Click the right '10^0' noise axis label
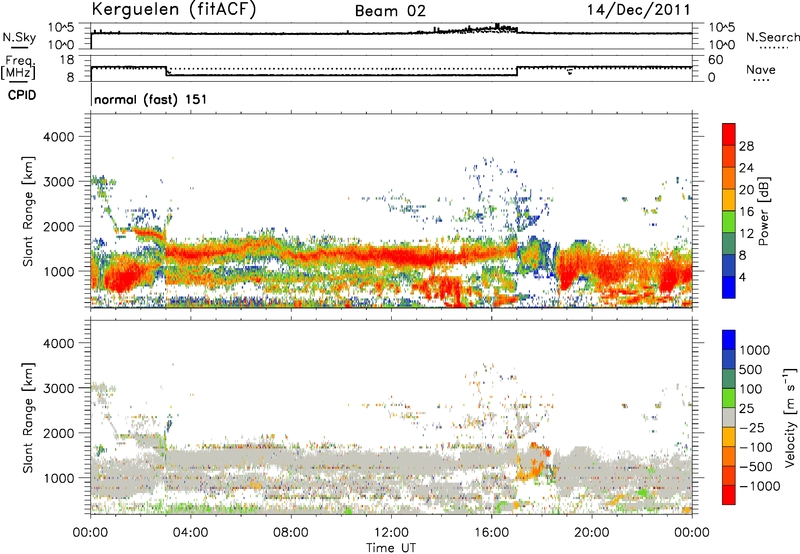 721,45
